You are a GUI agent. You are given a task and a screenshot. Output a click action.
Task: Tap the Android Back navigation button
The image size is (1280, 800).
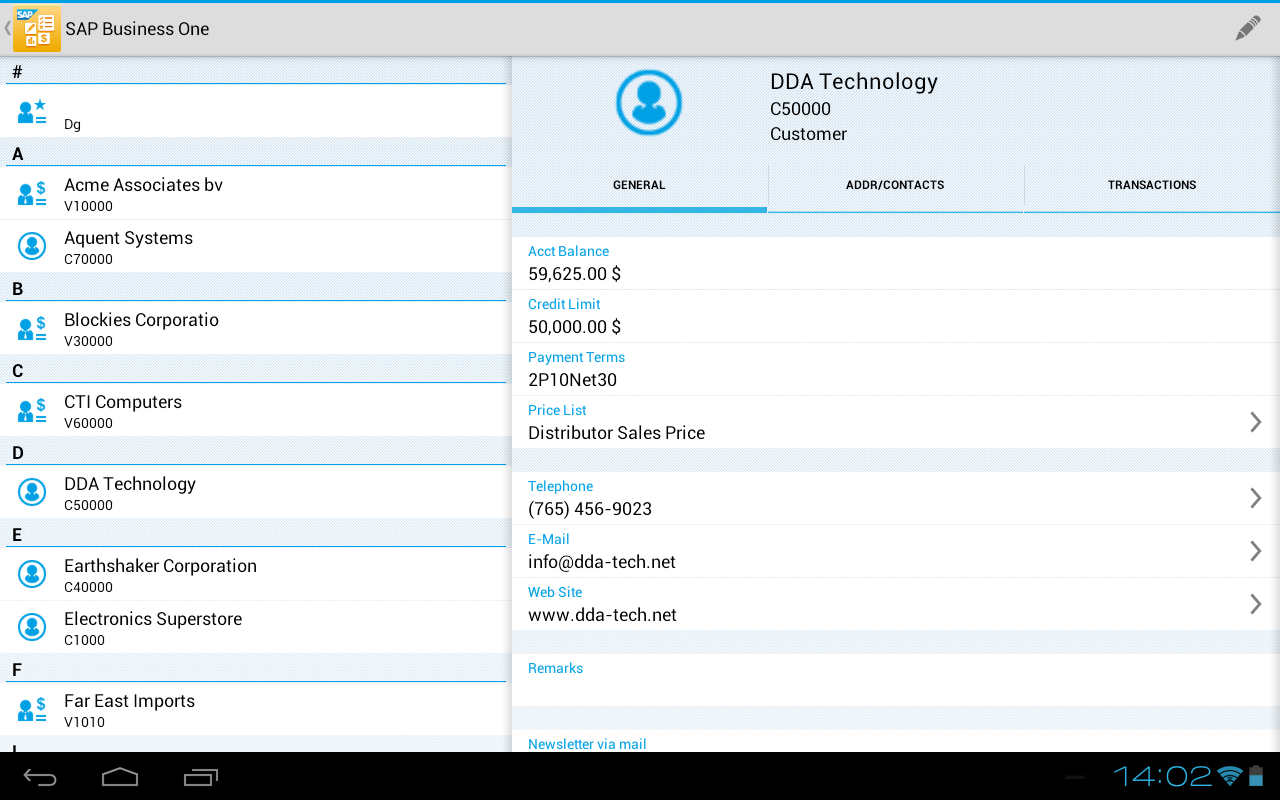(40, 776)
